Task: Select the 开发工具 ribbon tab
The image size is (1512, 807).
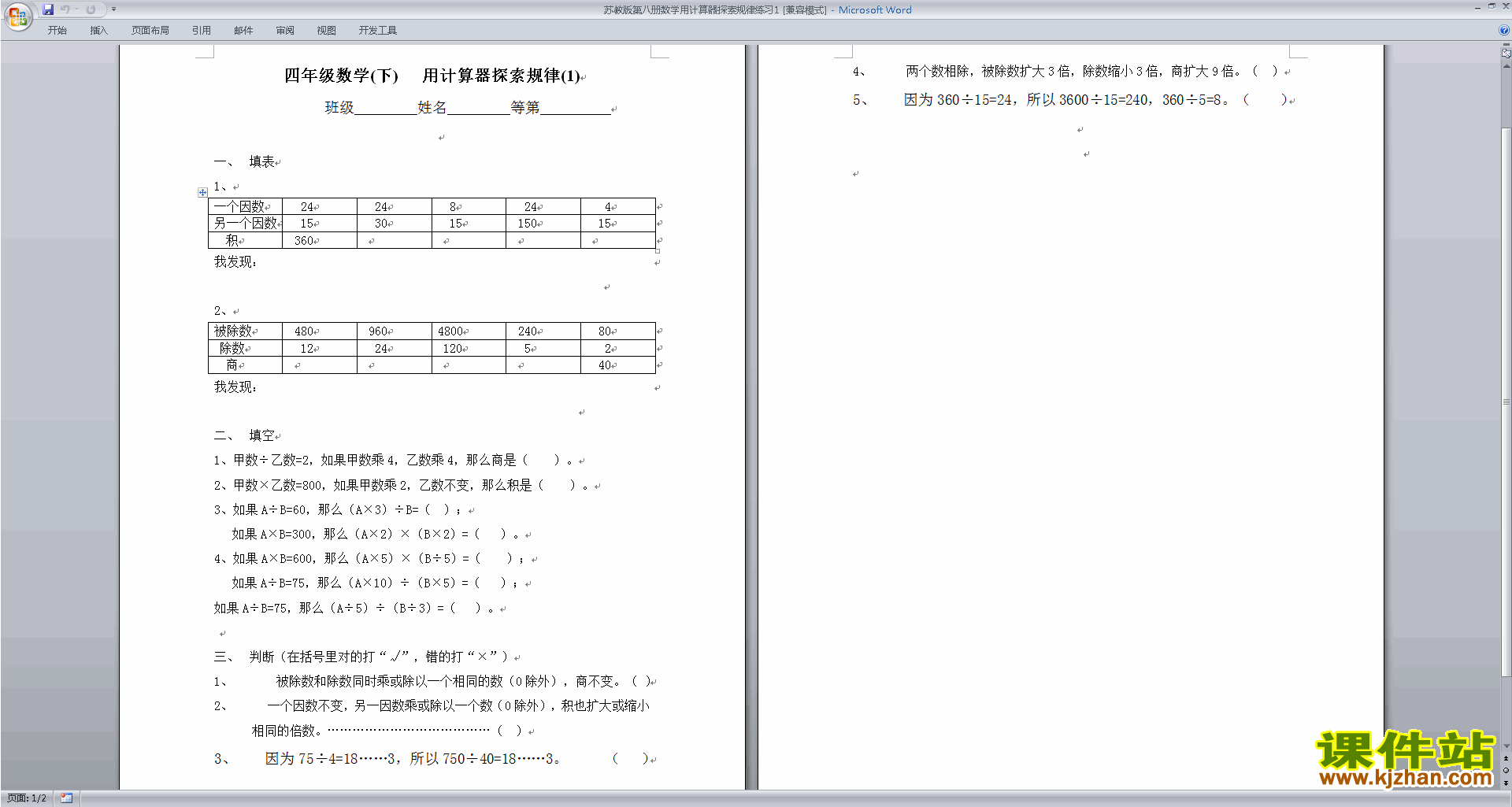Action: point(378,31)
